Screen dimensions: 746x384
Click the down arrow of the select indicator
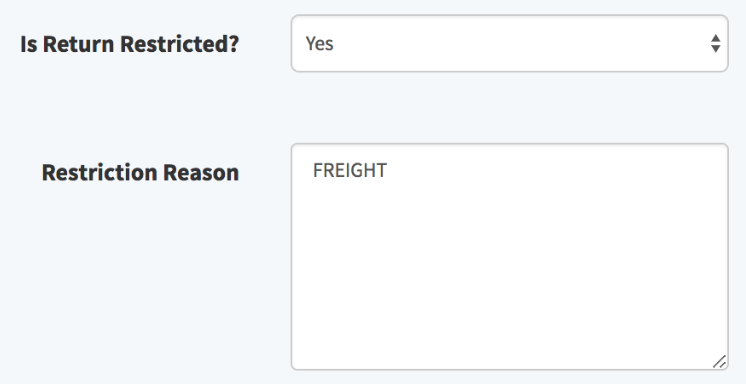(x=716, y=49)
